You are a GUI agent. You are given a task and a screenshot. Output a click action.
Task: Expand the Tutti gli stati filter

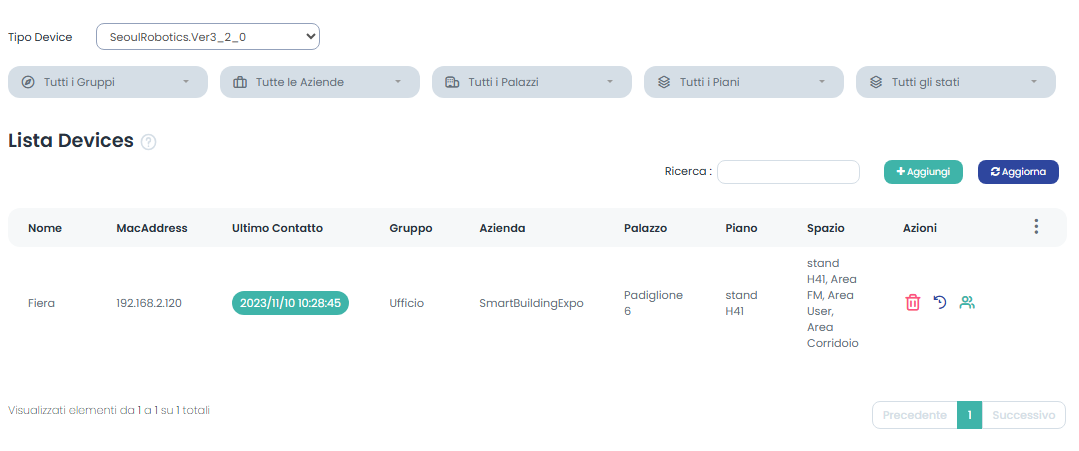click(955, 82)
